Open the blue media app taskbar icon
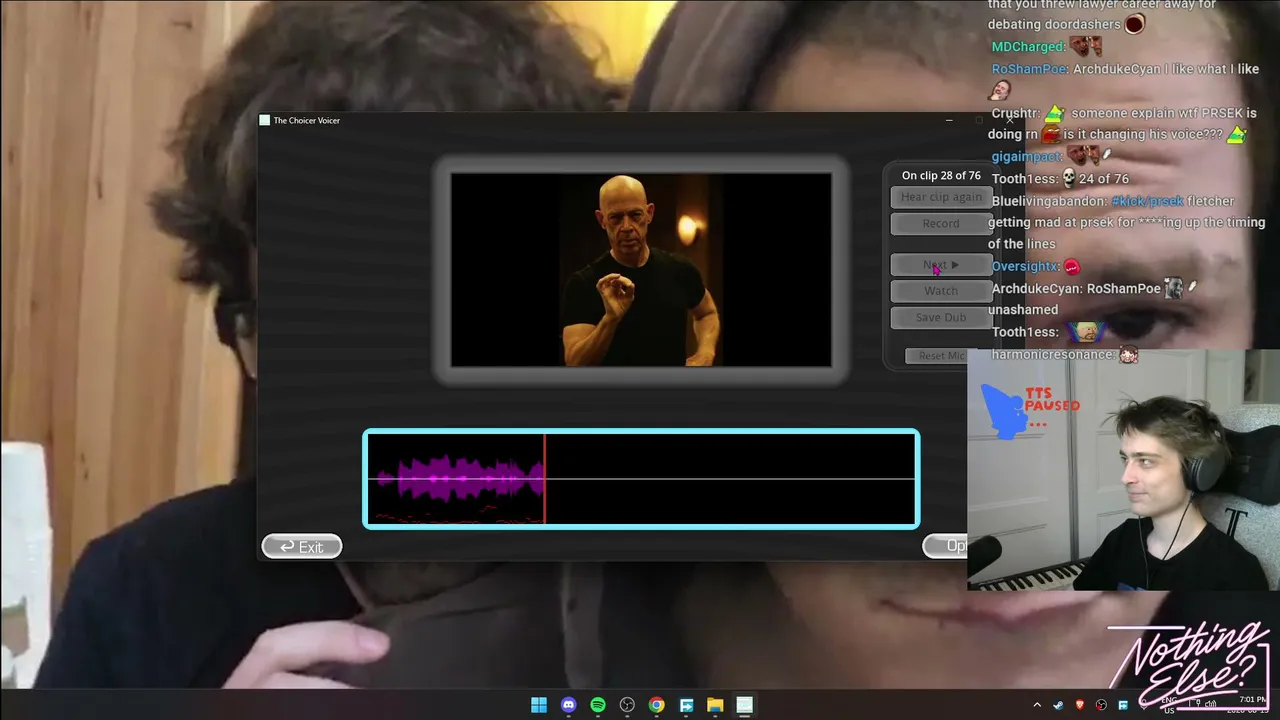Viewport: 1280px width, 720px height. click(686, 705)
